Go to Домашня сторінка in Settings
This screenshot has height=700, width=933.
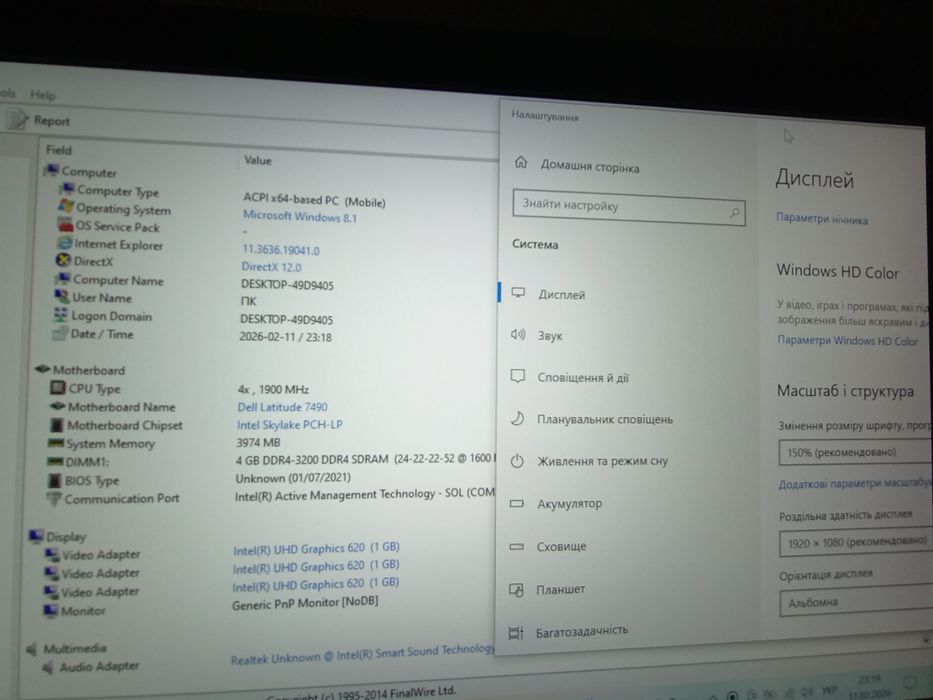click(577, 165)
